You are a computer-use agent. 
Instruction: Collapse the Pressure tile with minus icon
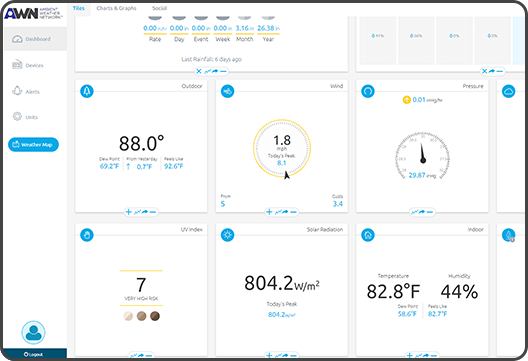point(430,212)
